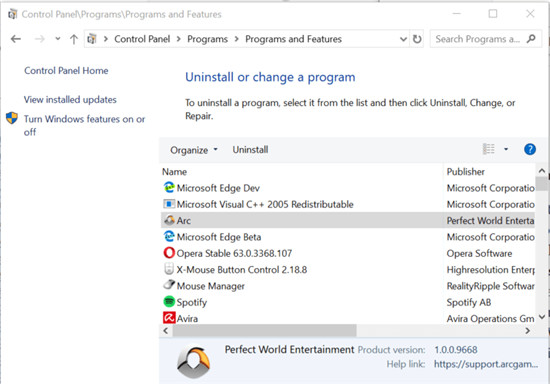This screenshot has width=550, height=384.
Task: Expand the address bar history dropdown
Action: 403,39
